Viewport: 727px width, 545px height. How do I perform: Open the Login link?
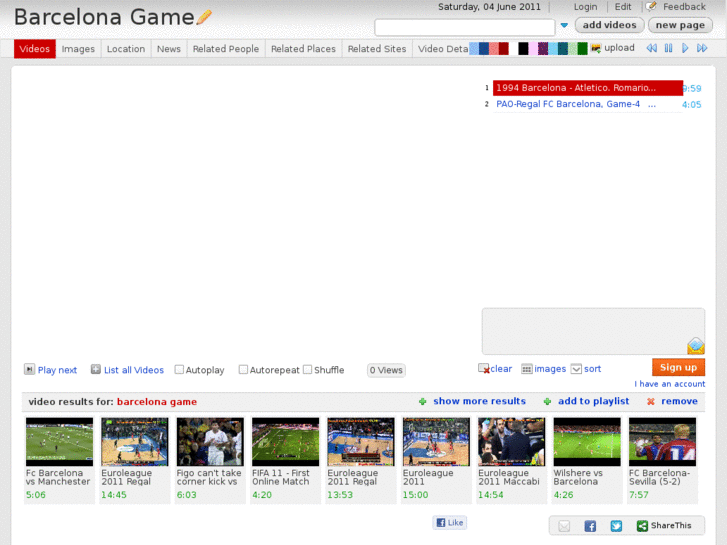pos(585,7)
